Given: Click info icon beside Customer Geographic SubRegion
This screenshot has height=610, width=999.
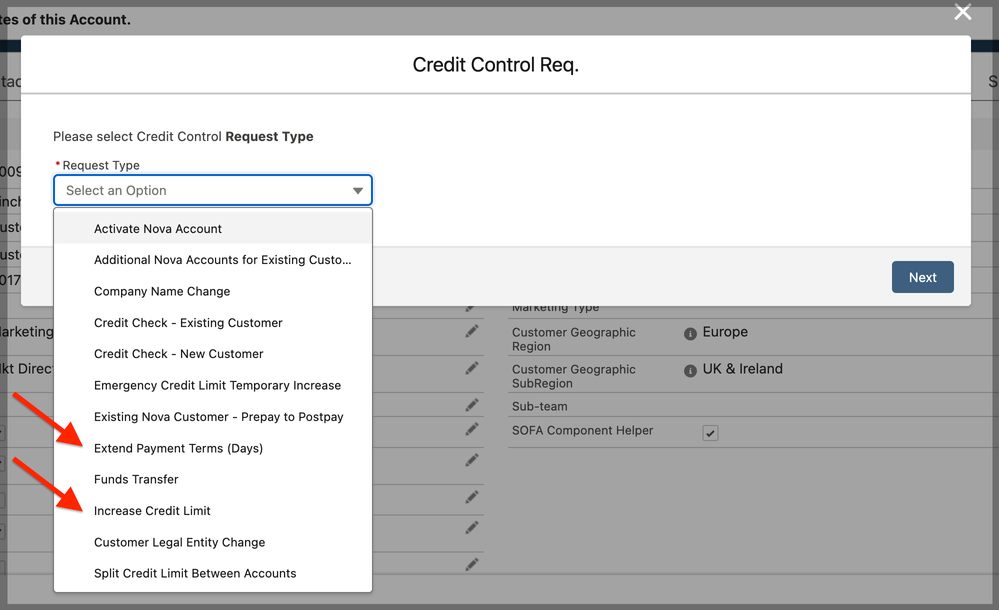Looking at the screenshot, I should click(690, 371).
